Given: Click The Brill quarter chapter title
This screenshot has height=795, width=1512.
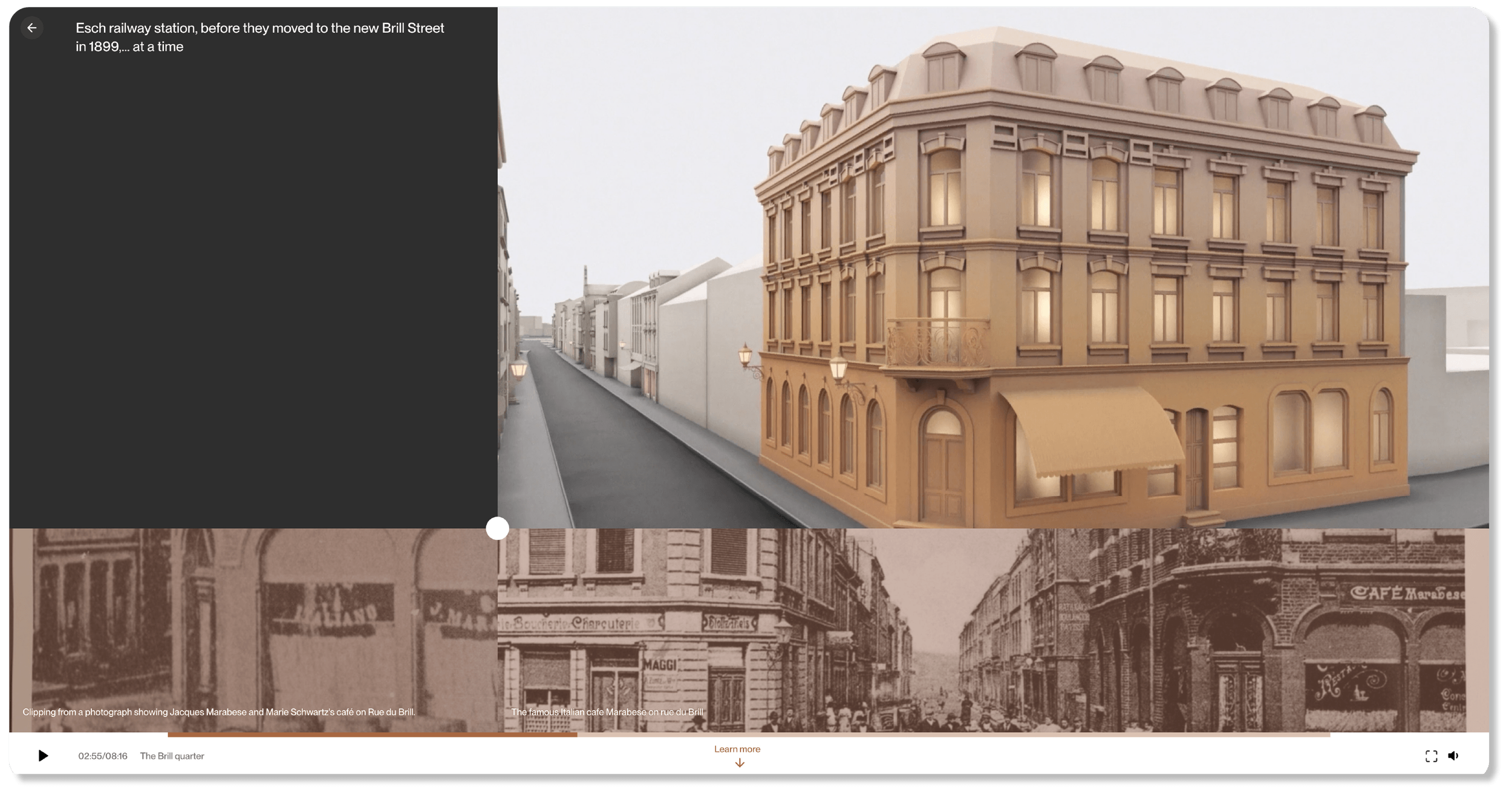Looking at the screenshot, I should 172,756.
